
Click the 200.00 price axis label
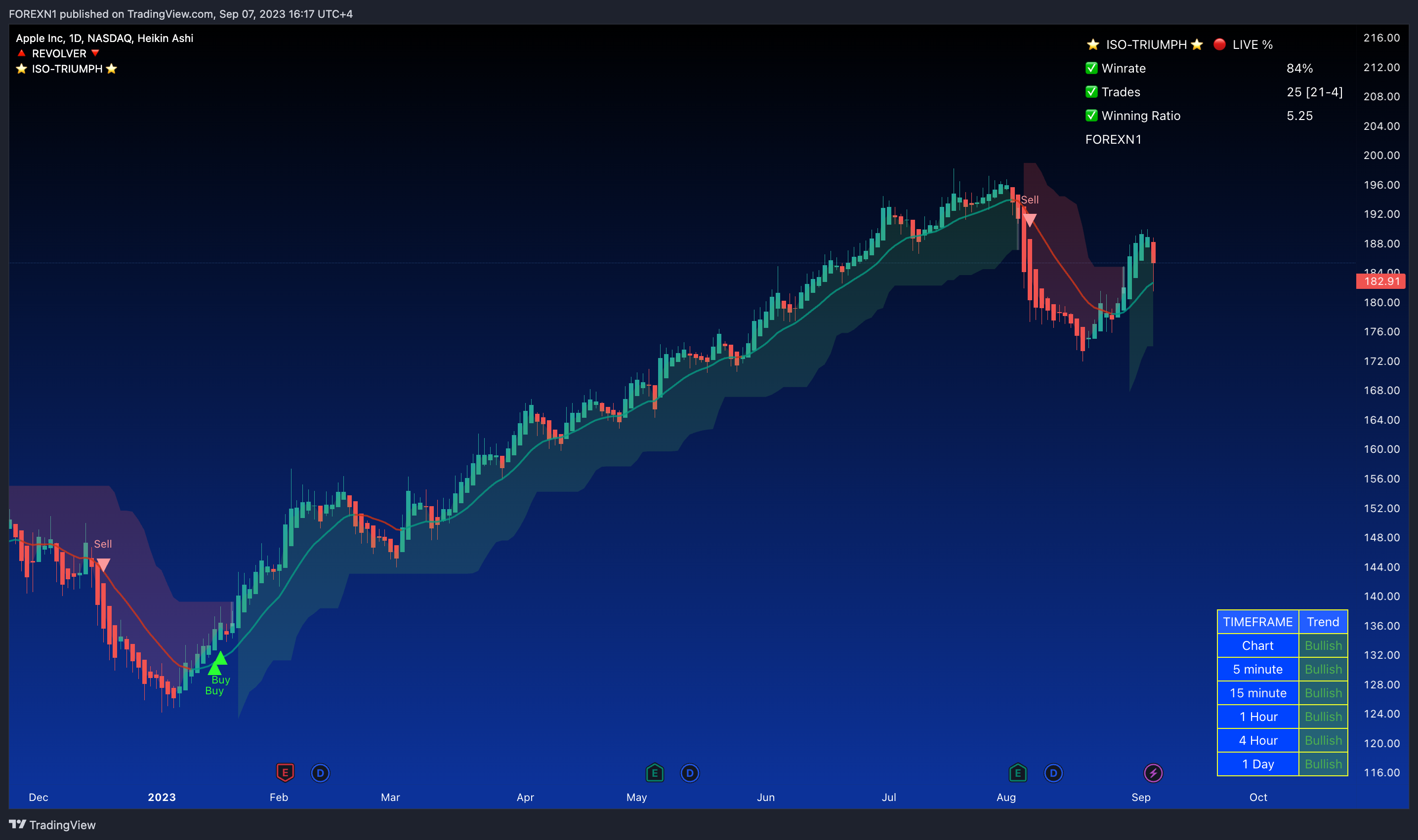pos(1381,155)
